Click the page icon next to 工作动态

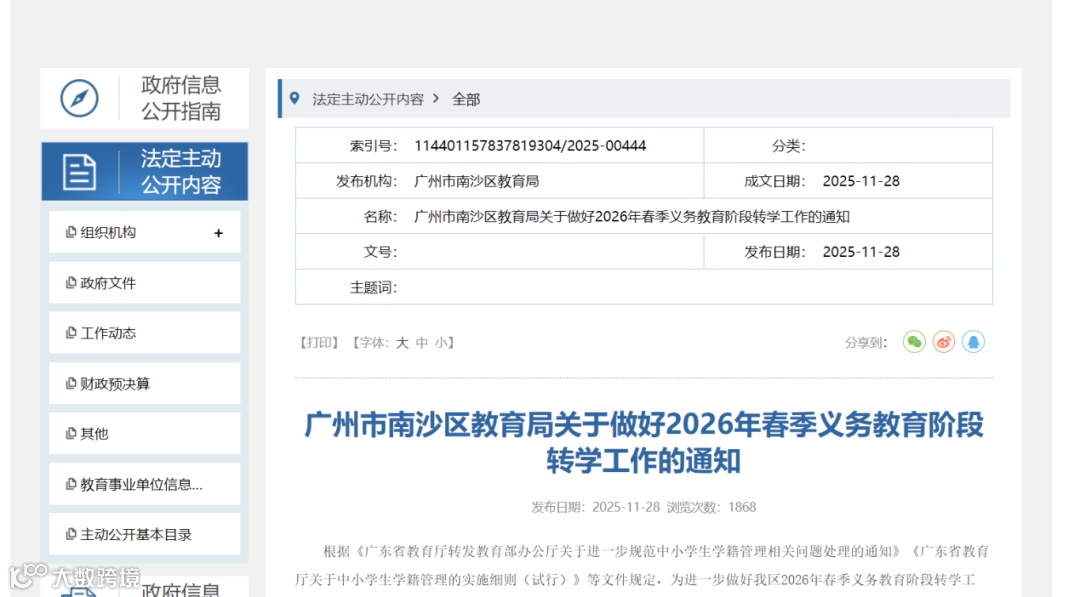point(70,333)
